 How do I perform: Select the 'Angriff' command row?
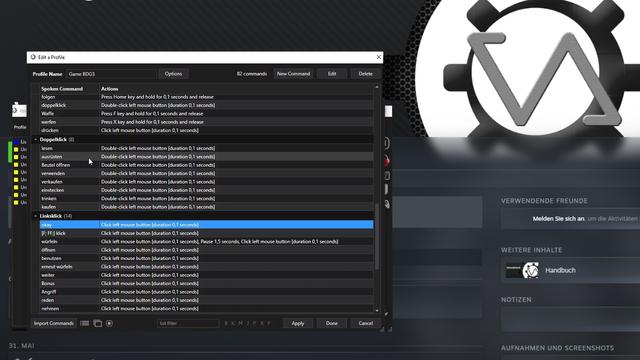click(x=207, y=291)
